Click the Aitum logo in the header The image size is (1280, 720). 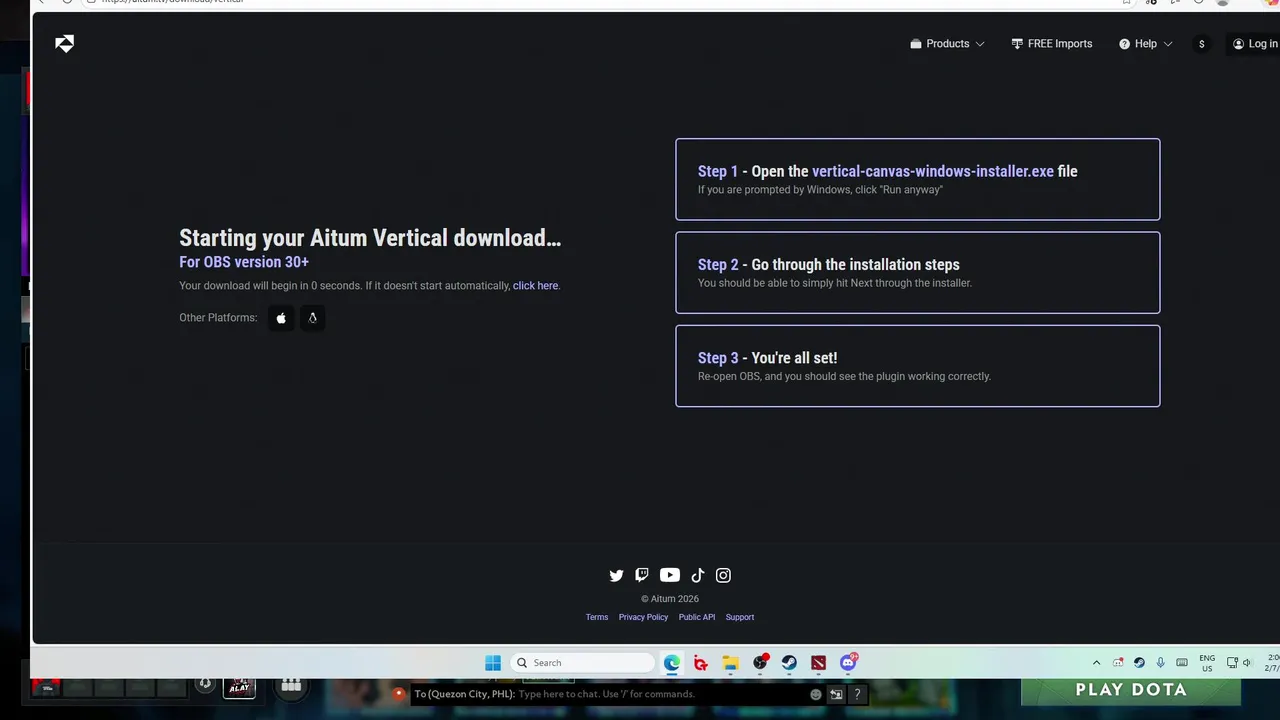[64, 44]
